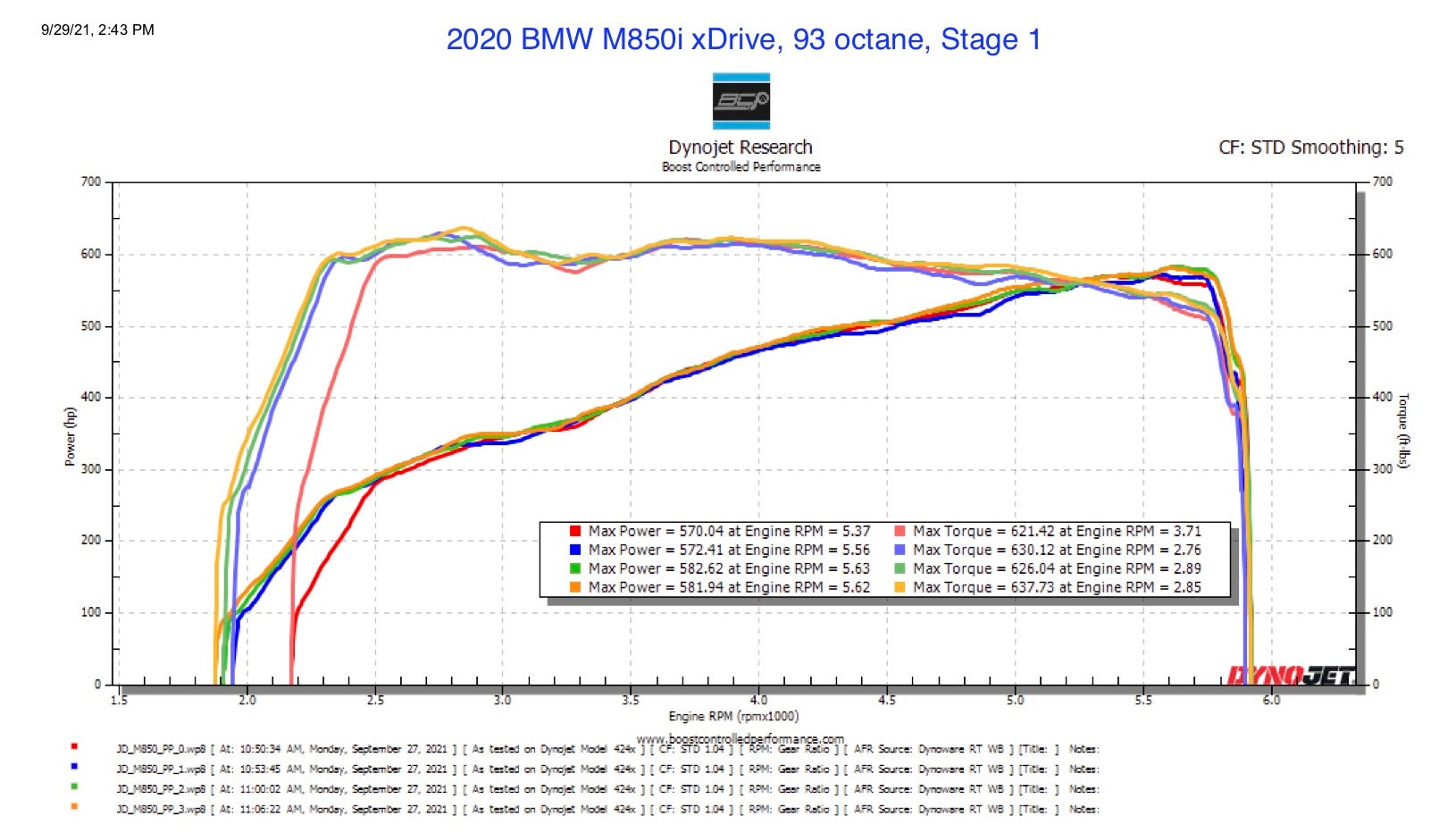This screenshot has width=1456, height=833.
Task: Click the light green Max Torque 626.04 swatch
Action: [x=900, y=568]
